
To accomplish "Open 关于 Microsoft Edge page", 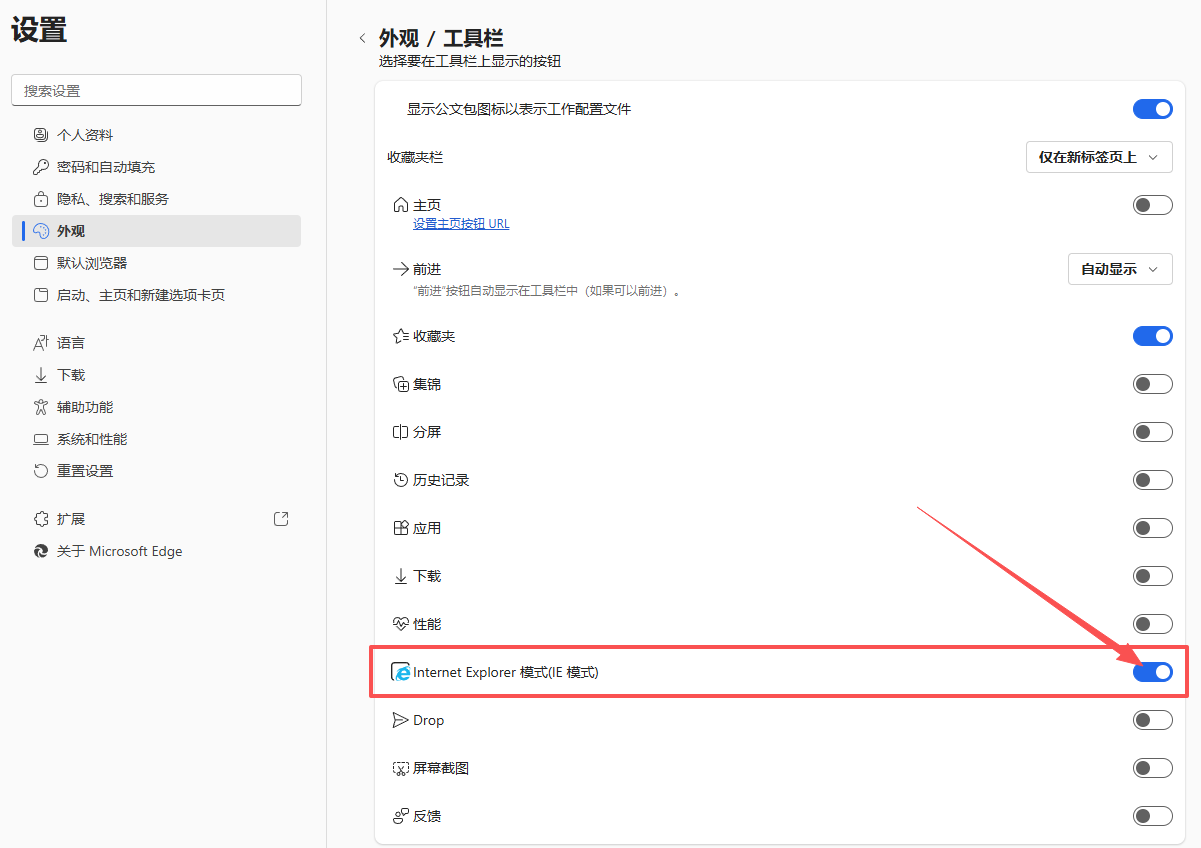I will (156, 551).
